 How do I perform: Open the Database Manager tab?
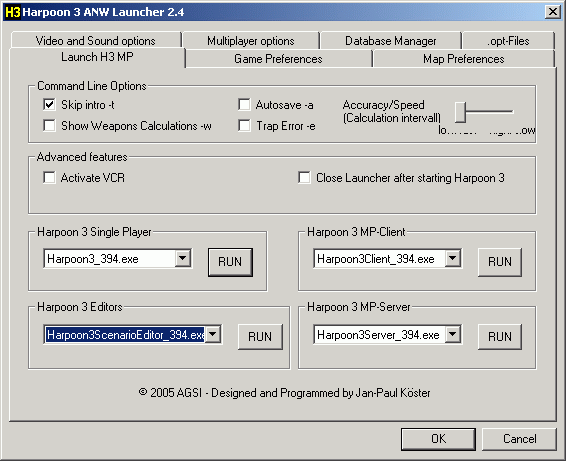[x=391, y=40]
